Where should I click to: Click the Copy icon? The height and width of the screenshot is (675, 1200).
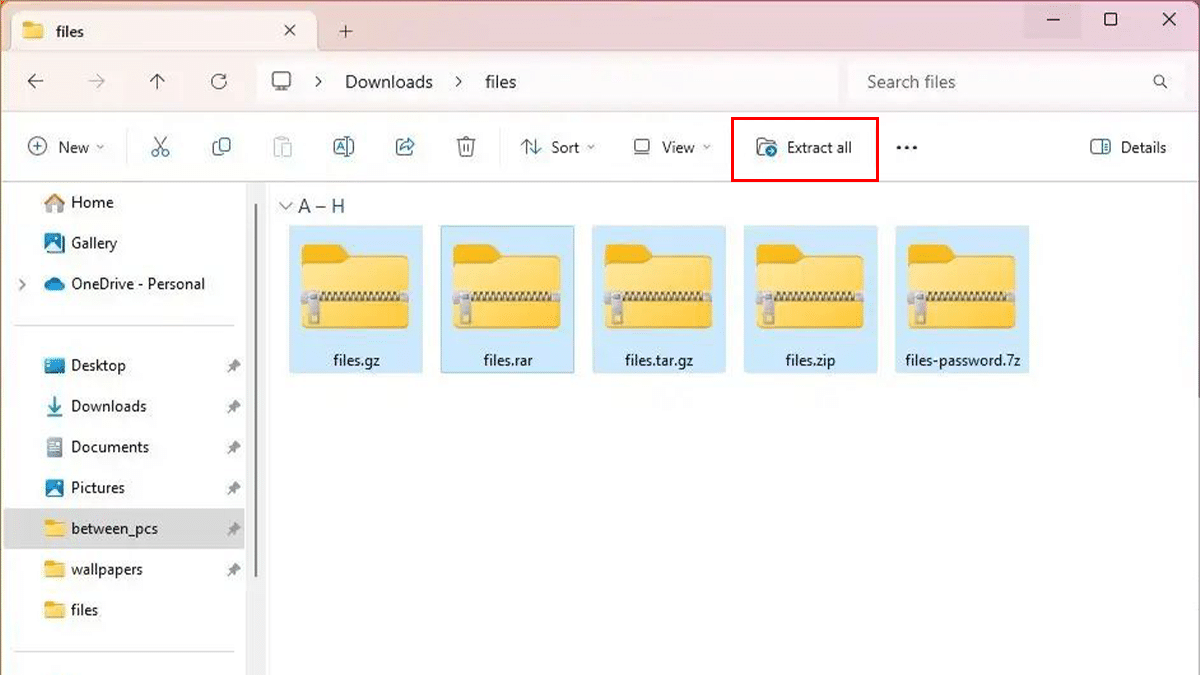tap(221, 147)
